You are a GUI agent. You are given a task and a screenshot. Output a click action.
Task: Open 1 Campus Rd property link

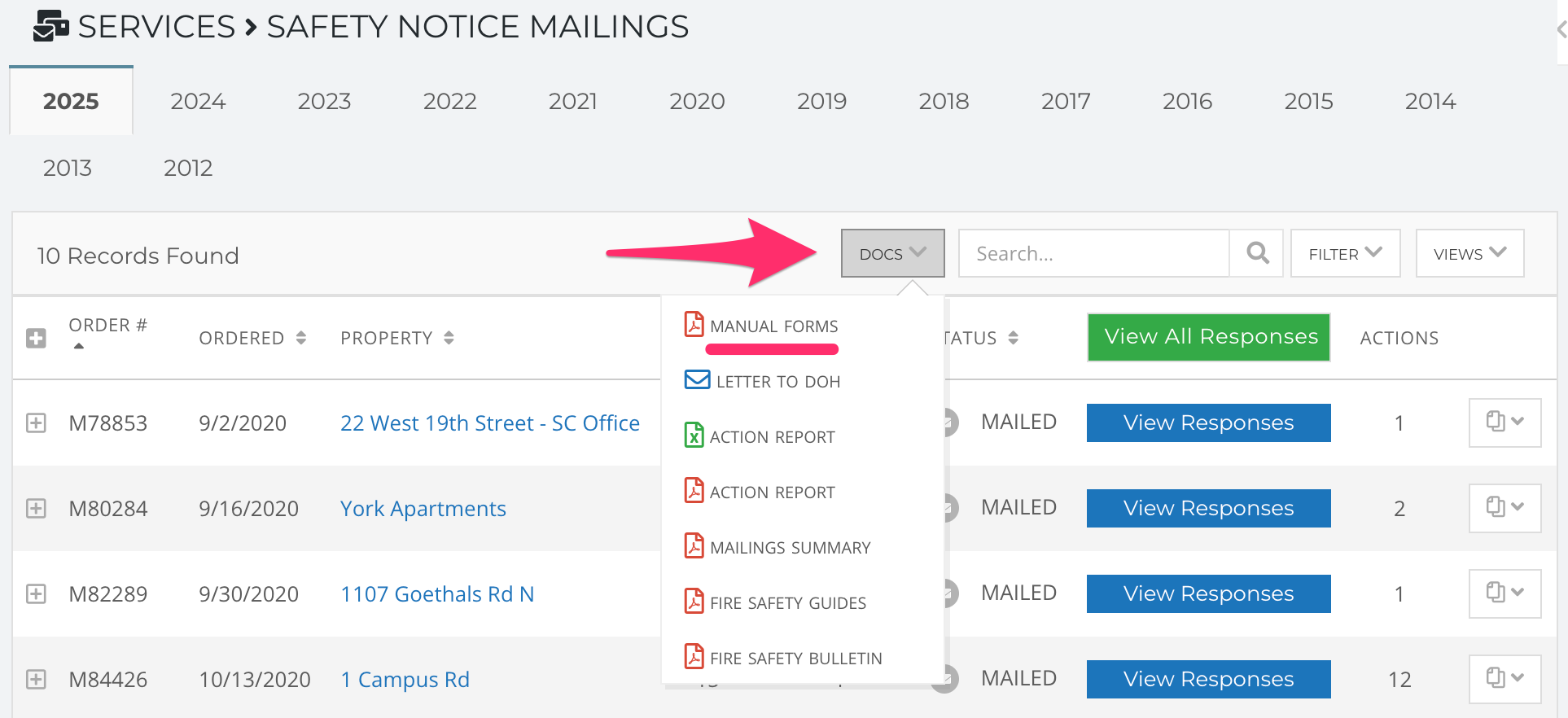tap(405, 680)
